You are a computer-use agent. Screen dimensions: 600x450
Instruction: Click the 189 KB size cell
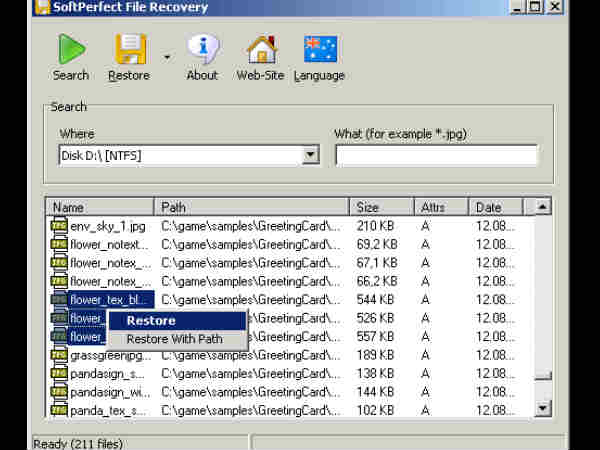[375, 355]
